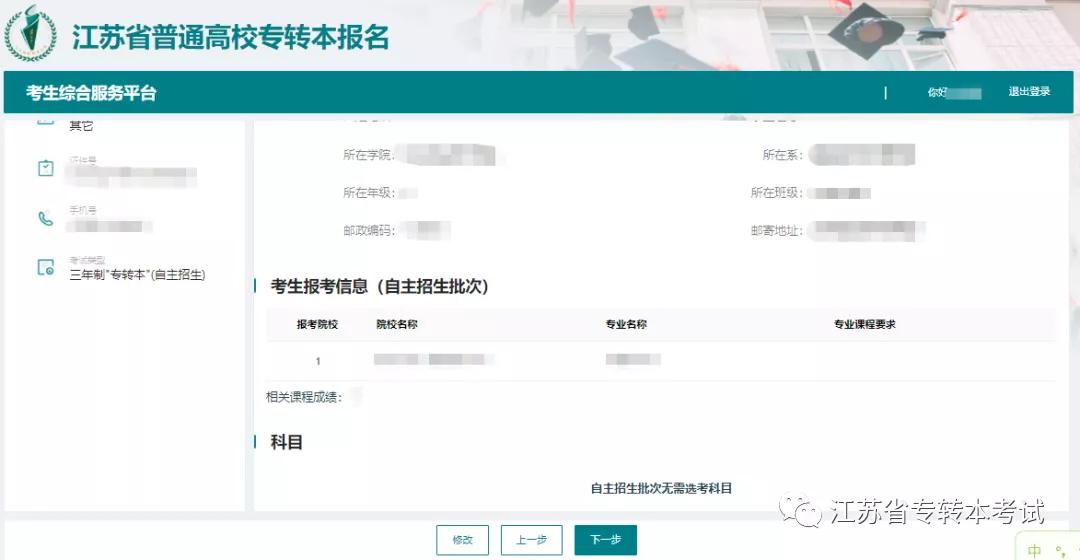Log out via 退出登录 link
1080x560 pixels.
tap(1029, 92)
